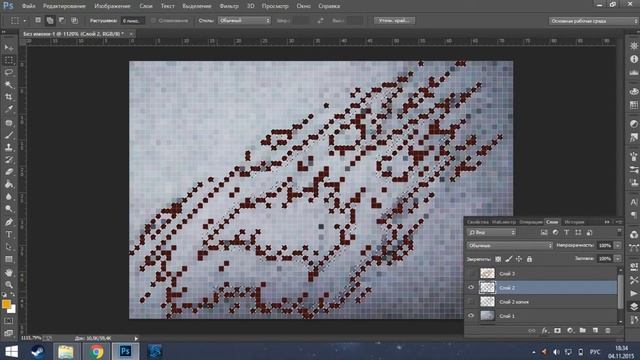Toggle layer filtering switch
Screen dimensions: 640x360
click(x=619, y=232)
